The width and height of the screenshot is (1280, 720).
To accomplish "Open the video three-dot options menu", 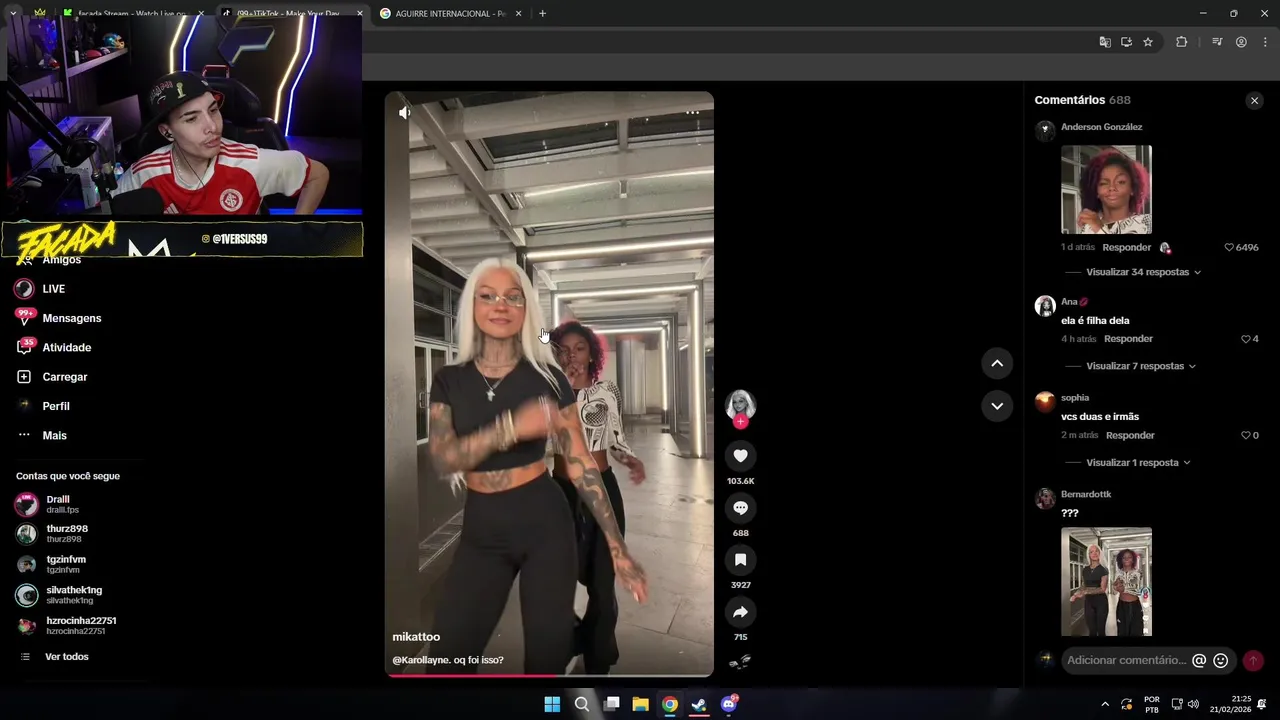I will point(692,113).
